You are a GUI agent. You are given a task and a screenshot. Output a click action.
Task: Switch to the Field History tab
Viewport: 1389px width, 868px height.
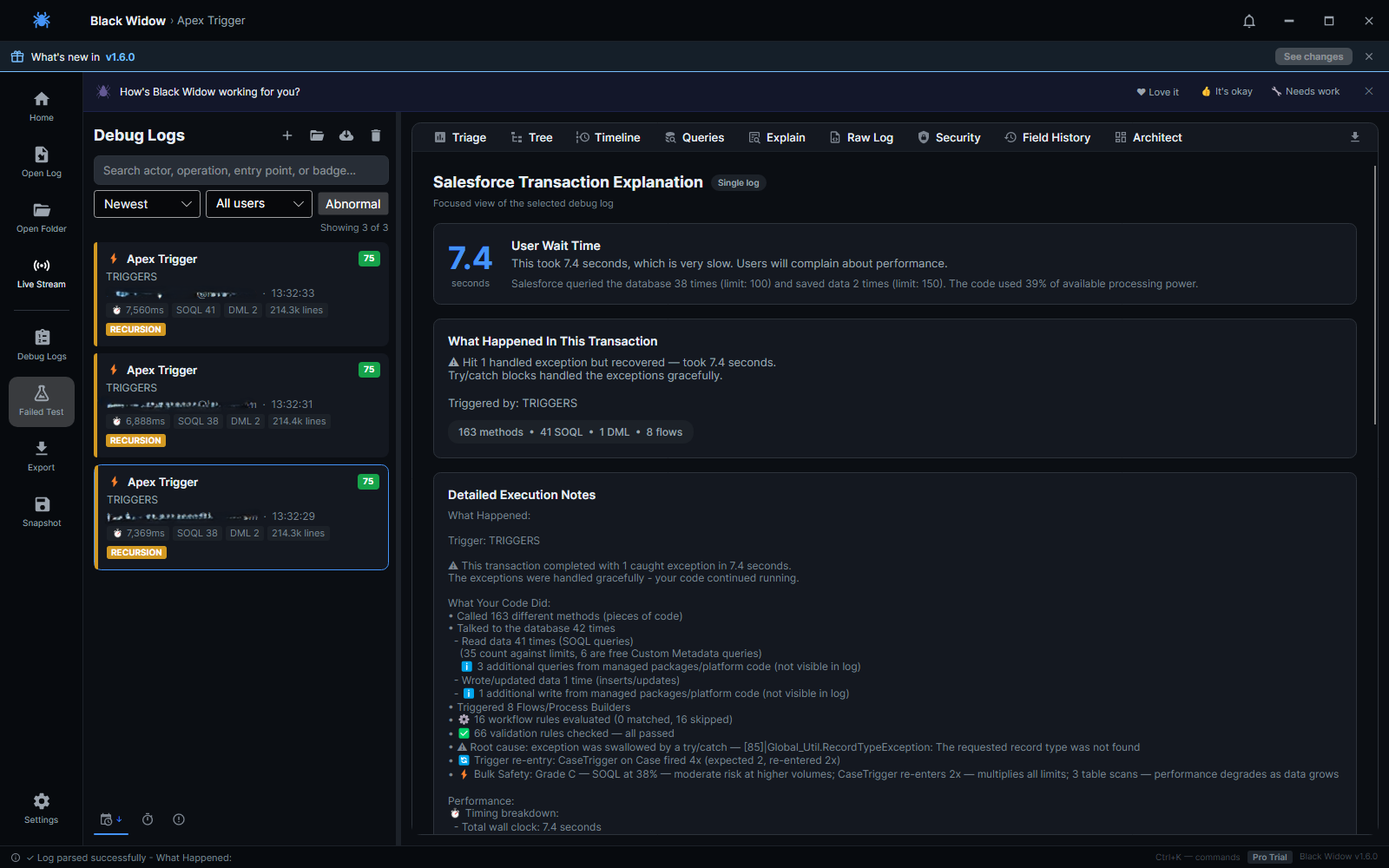tap(1047, 137)
